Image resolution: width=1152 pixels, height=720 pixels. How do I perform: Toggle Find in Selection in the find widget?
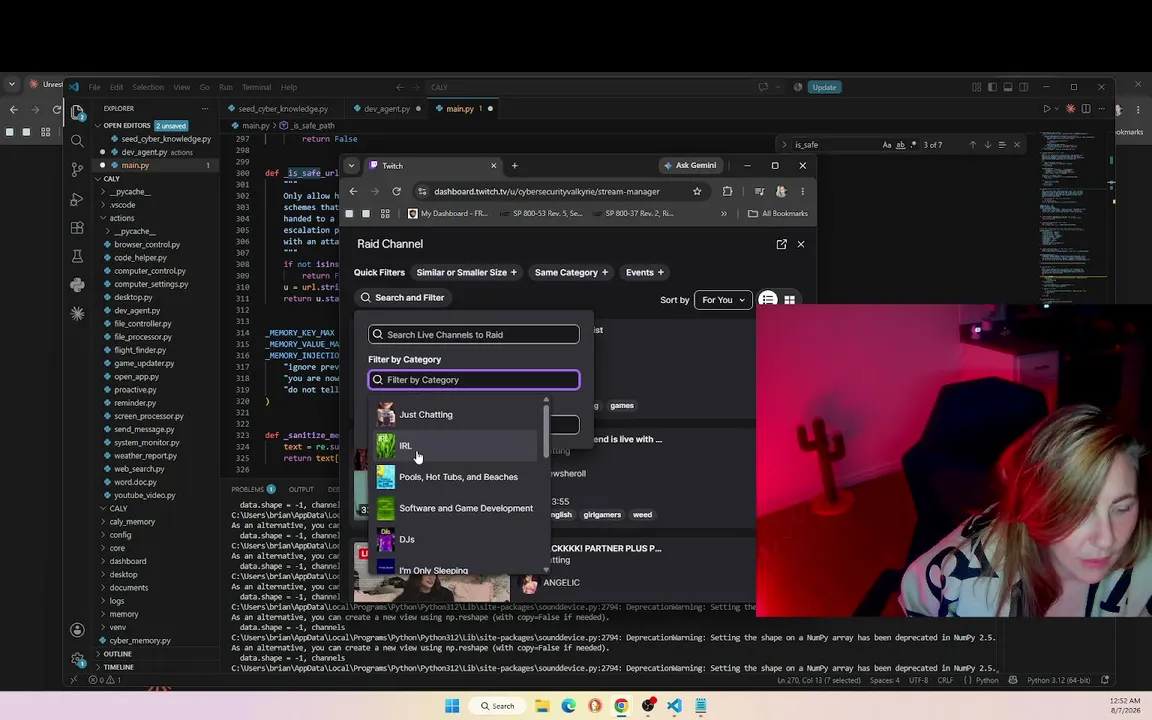coord(1002,145)
